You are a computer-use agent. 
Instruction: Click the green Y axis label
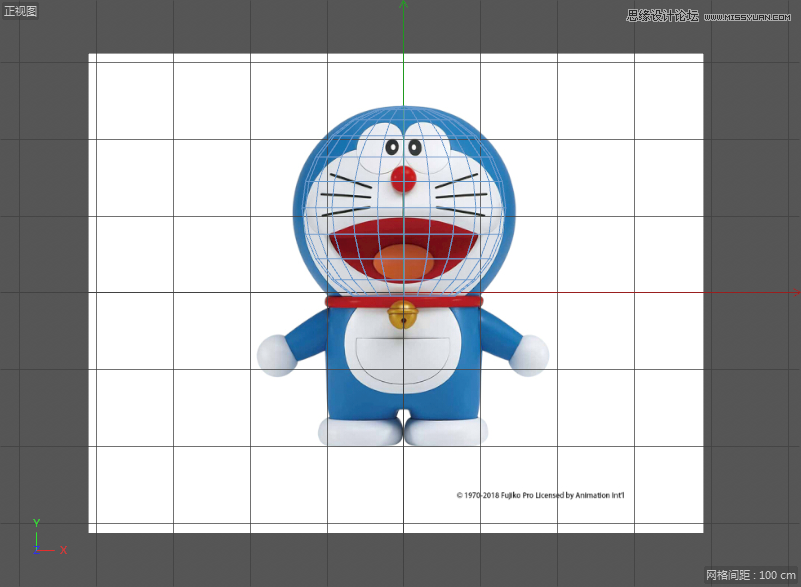click(37, 522)
